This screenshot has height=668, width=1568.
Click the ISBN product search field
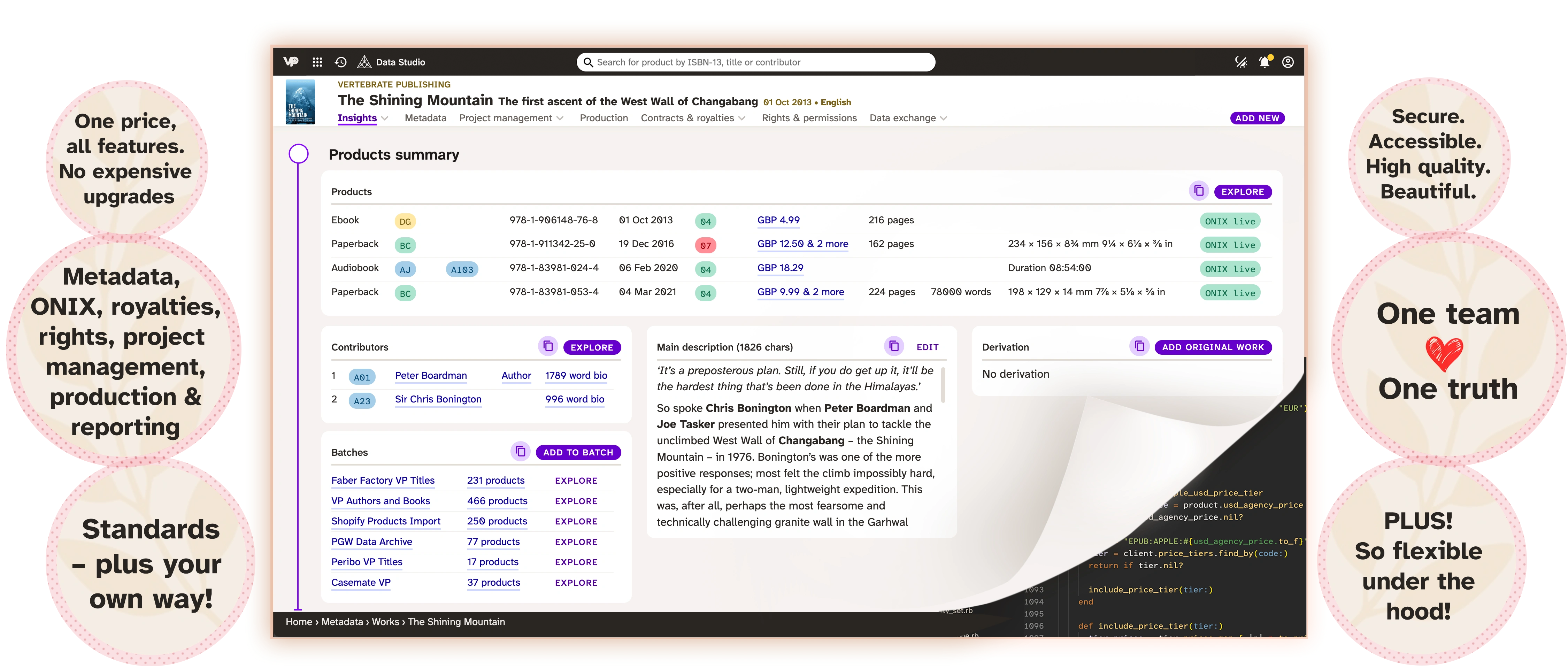pos(755,62)
